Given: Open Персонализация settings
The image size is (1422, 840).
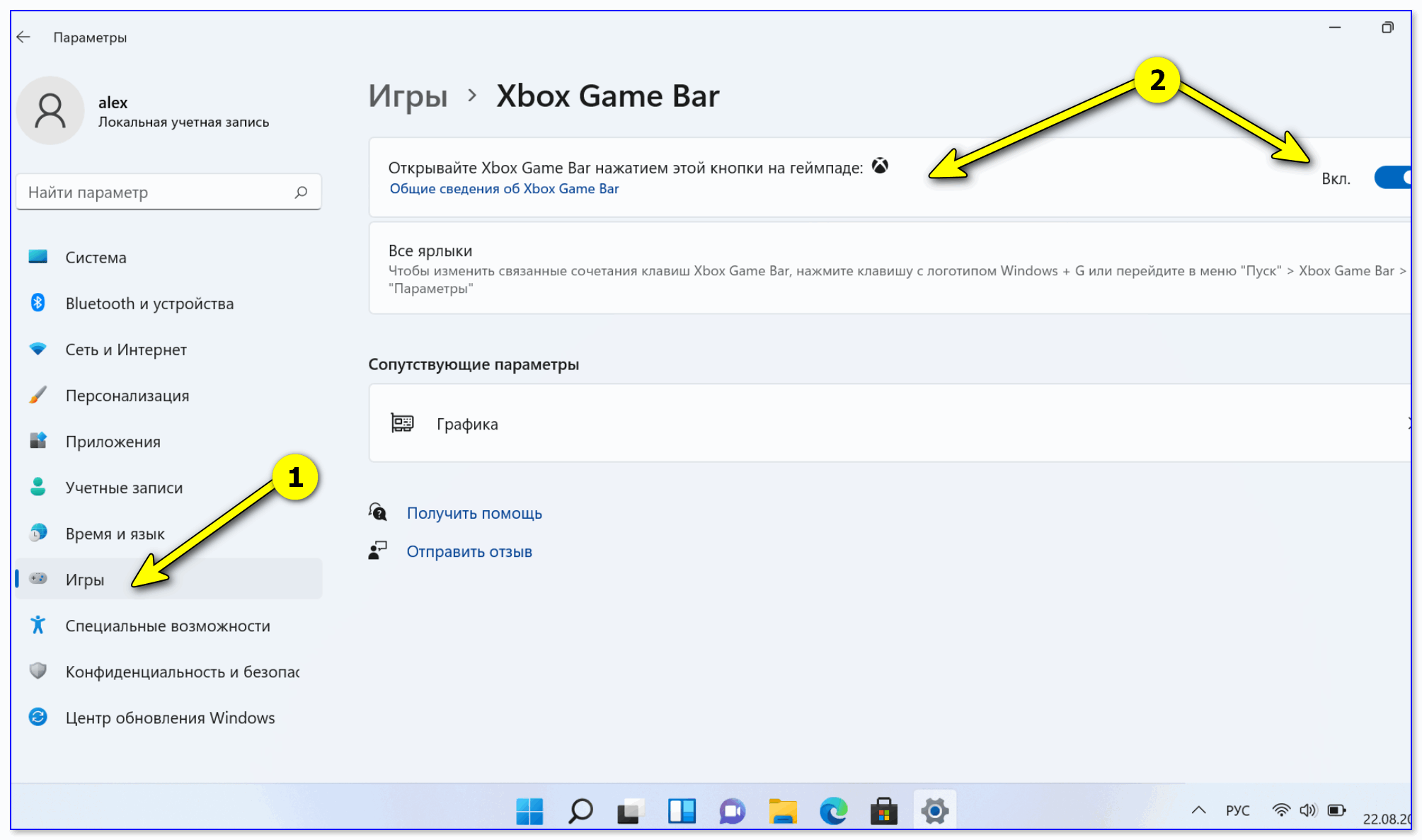Looking at the screenshot, I should pyautogui.click(x=168, y=396).
